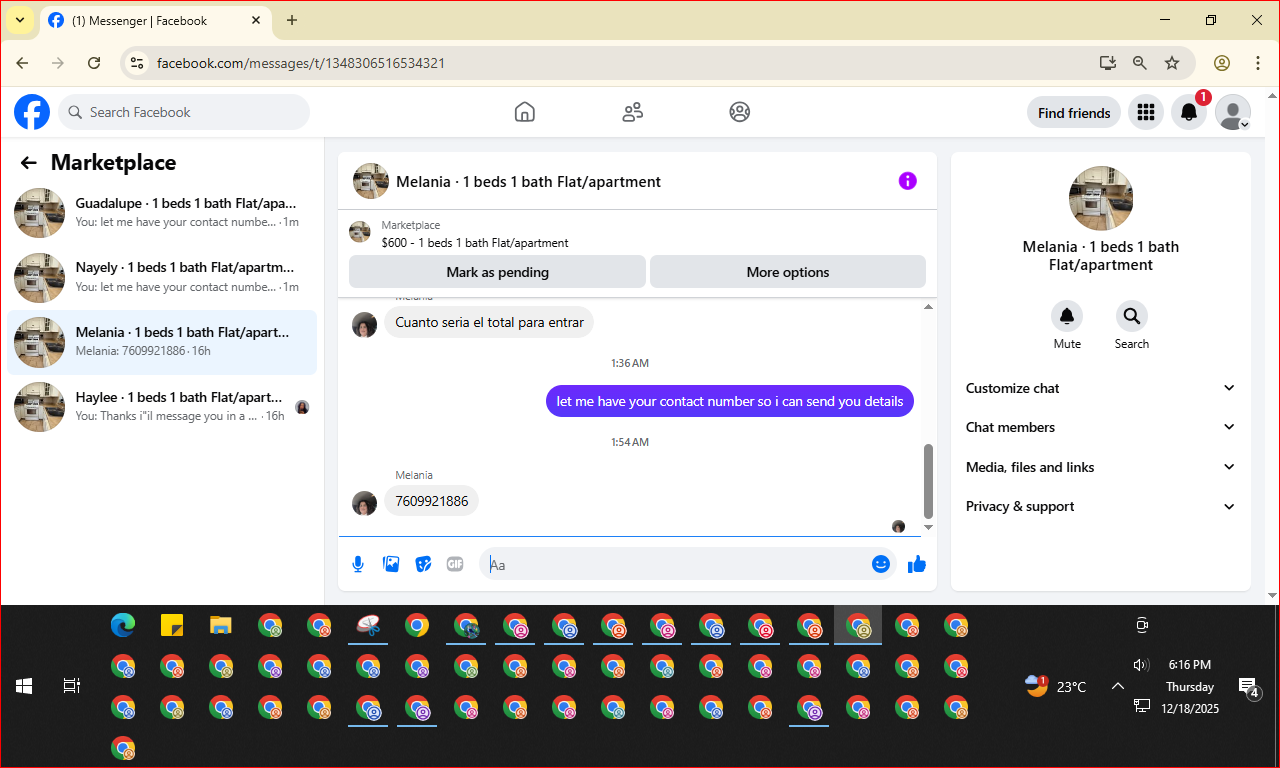Click Melania's avatar beside the 7609921886 message
This screenshot has height=768, width=1280.
click(x=365, y=503)
